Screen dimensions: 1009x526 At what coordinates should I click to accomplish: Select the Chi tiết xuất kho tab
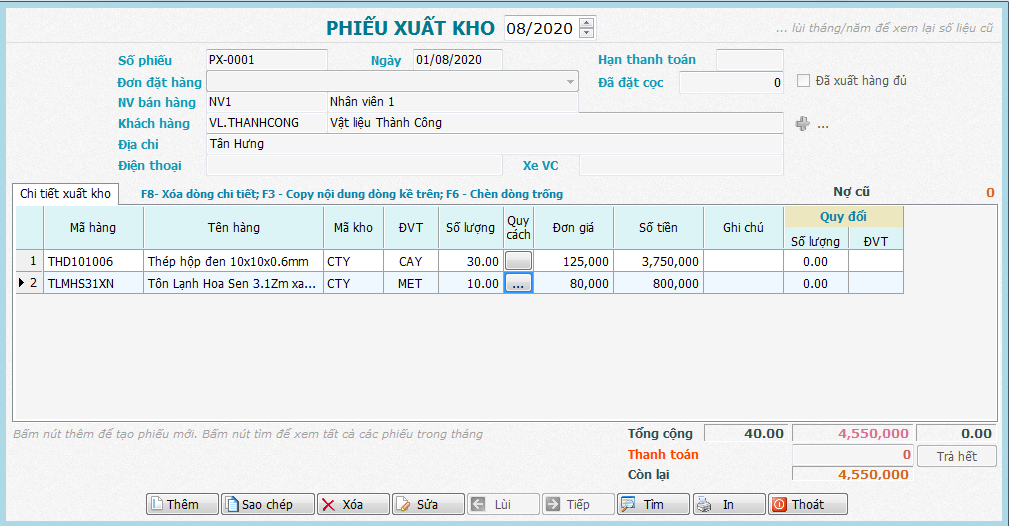(66, 194)
